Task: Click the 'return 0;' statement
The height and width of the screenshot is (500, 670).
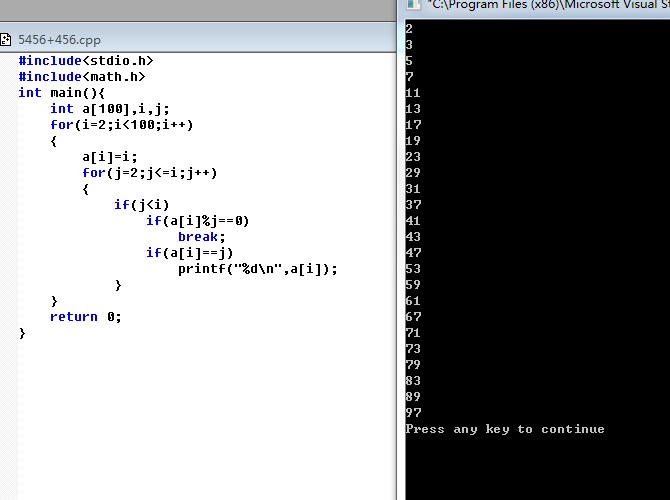Action: pos(86,317)
